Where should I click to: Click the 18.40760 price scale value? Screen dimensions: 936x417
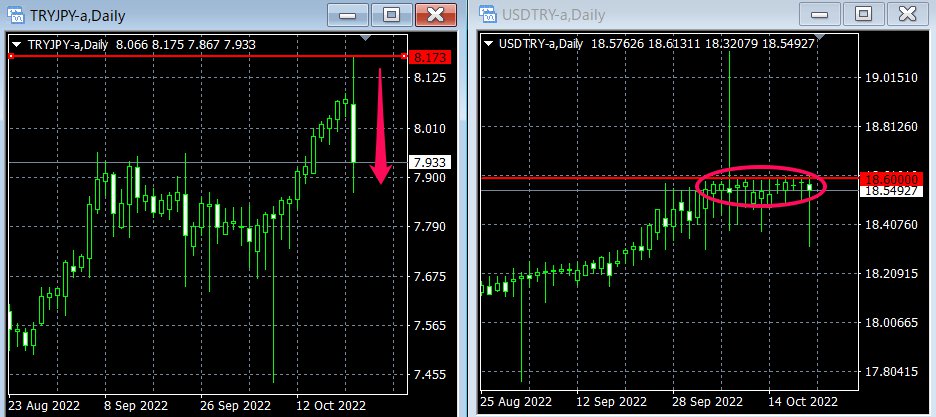click(891, 225)
